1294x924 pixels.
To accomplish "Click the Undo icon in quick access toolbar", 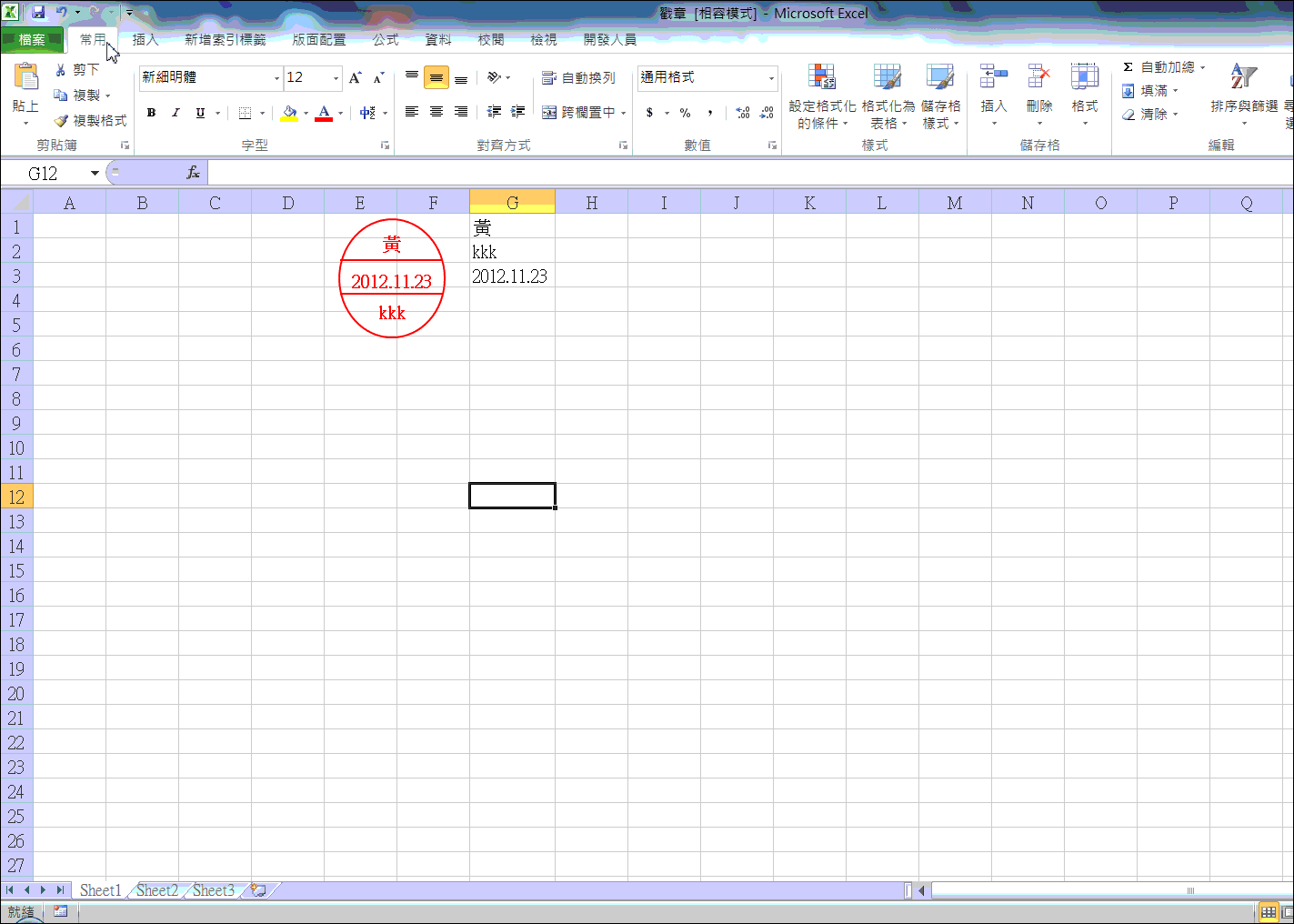I will tap(62, 13).
